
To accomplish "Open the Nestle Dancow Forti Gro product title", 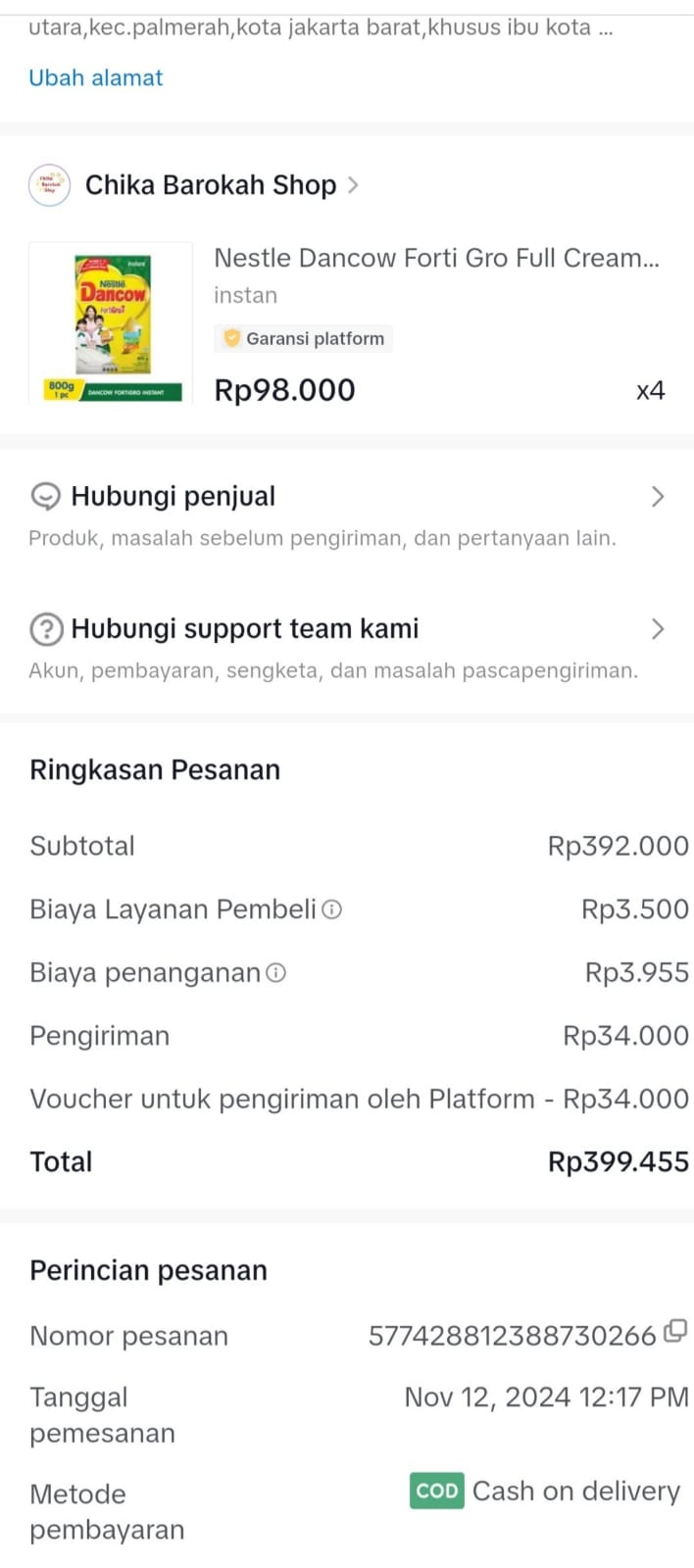I will (436, 258).
